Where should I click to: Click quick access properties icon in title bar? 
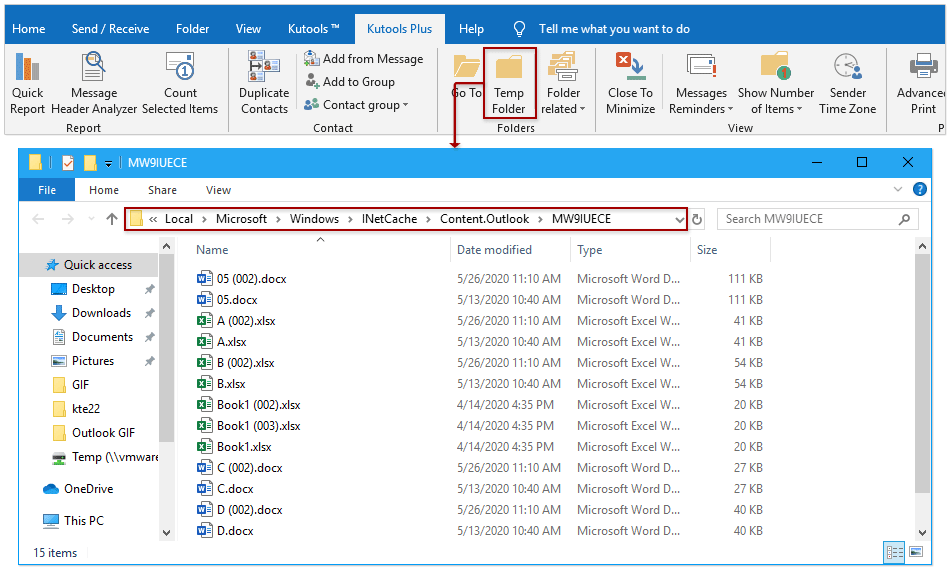tap(68, 163)
